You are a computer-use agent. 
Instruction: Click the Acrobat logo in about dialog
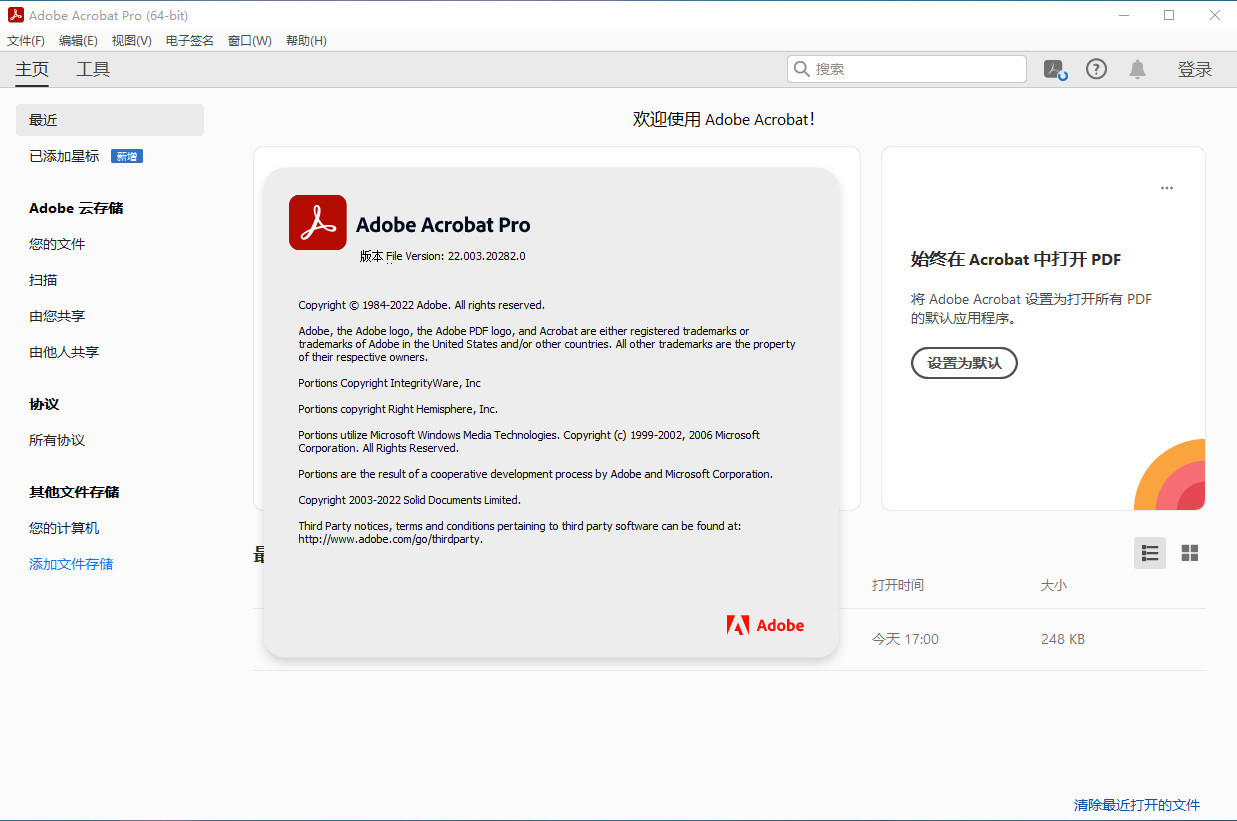pos(318,222)
